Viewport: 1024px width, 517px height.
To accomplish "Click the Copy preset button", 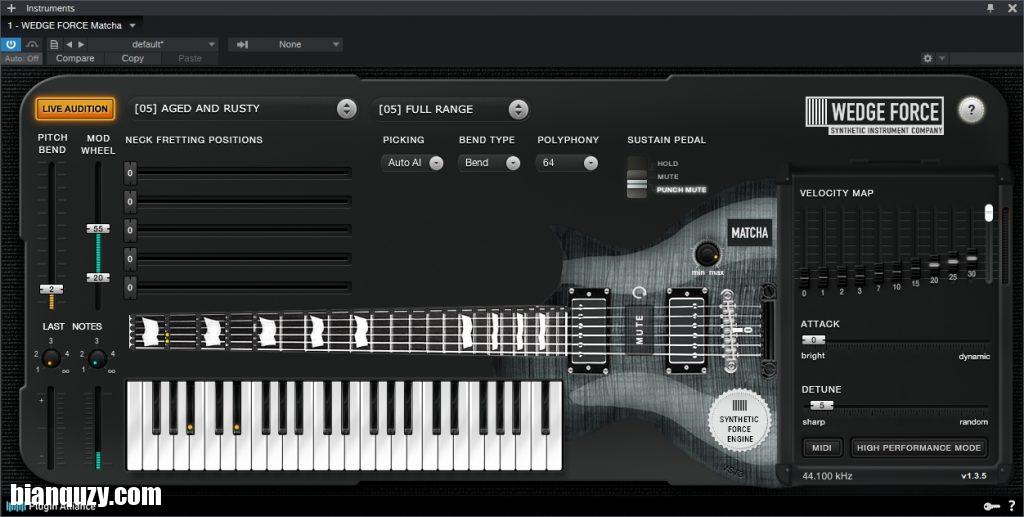I will [133, 59].
